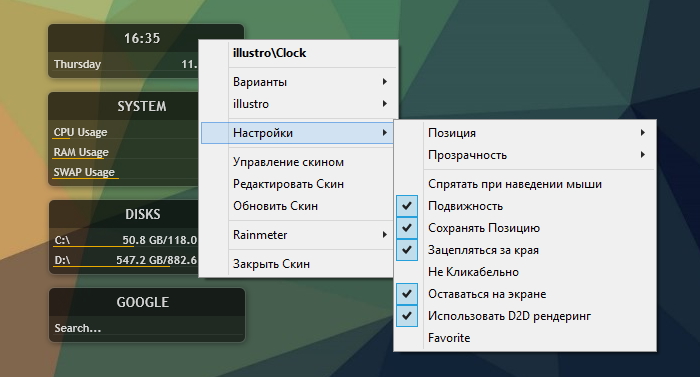Image resolution: width=700 pixels, height=377 pixels.
Task: Expand the illustro submenu
Action: point(298,104)
